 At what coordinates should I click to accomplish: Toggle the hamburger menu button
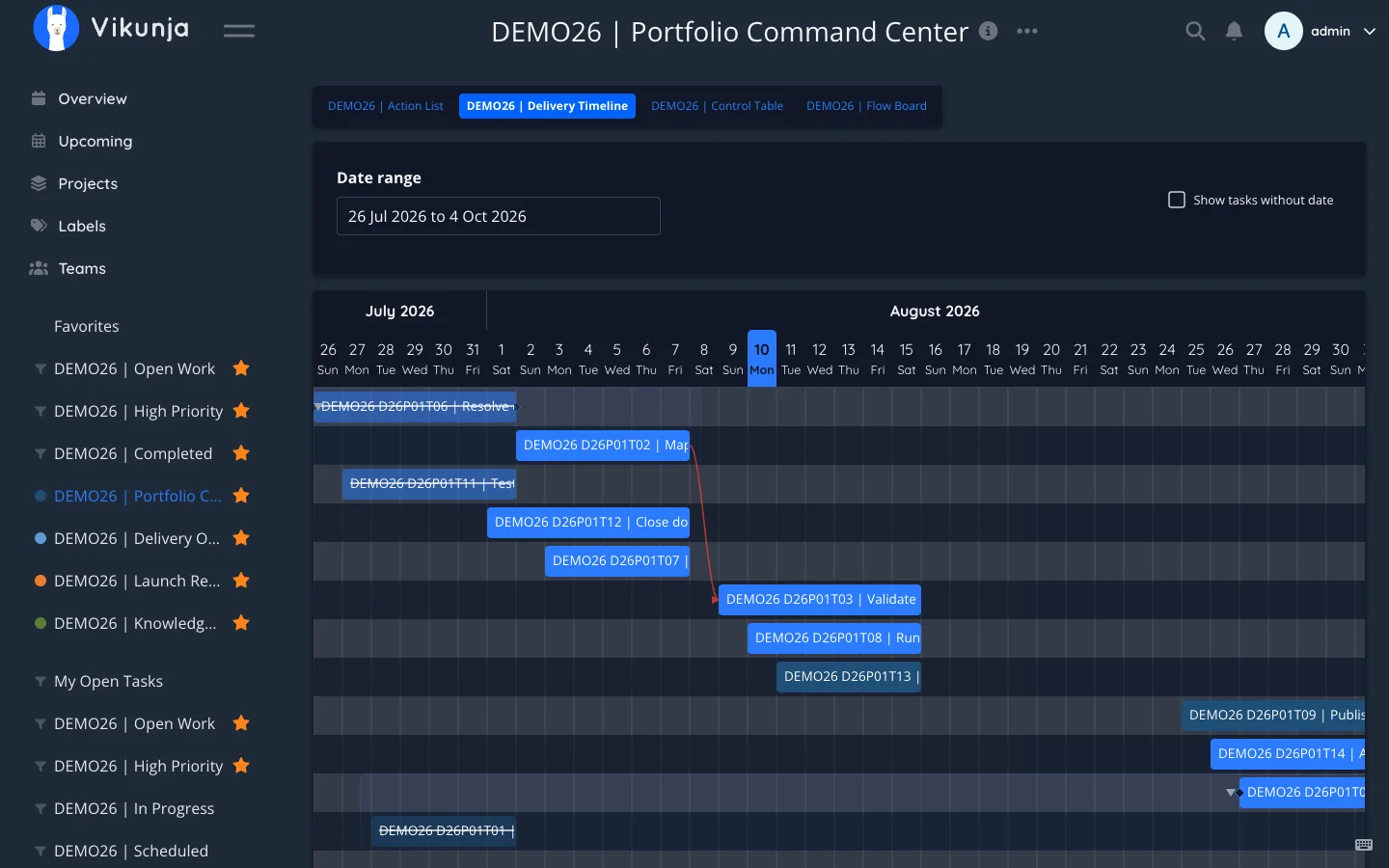click(239, 31)
